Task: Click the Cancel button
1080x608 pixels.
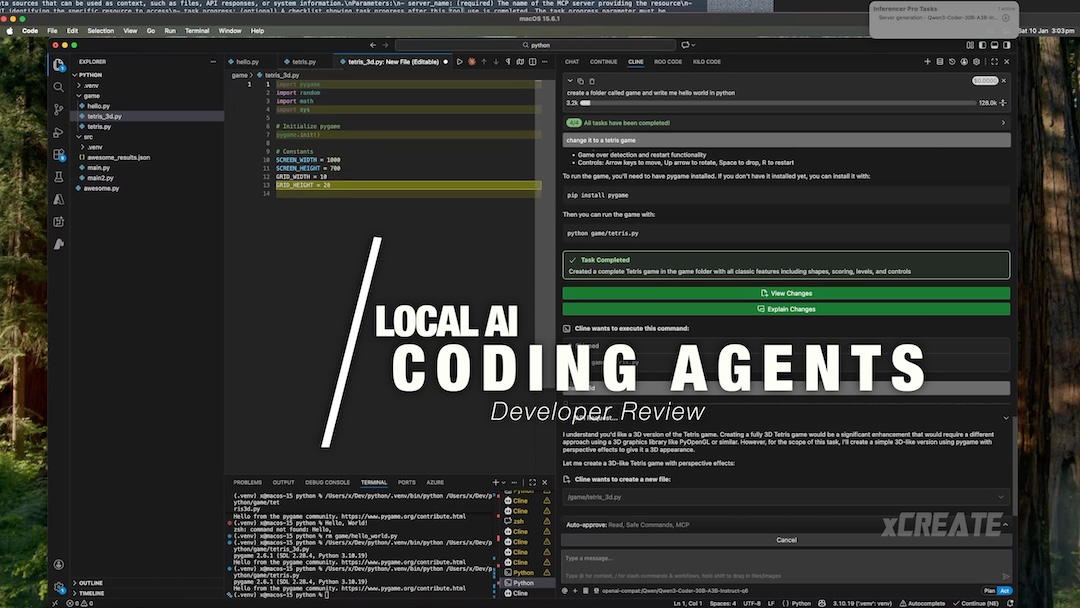Action: (786, 541)
